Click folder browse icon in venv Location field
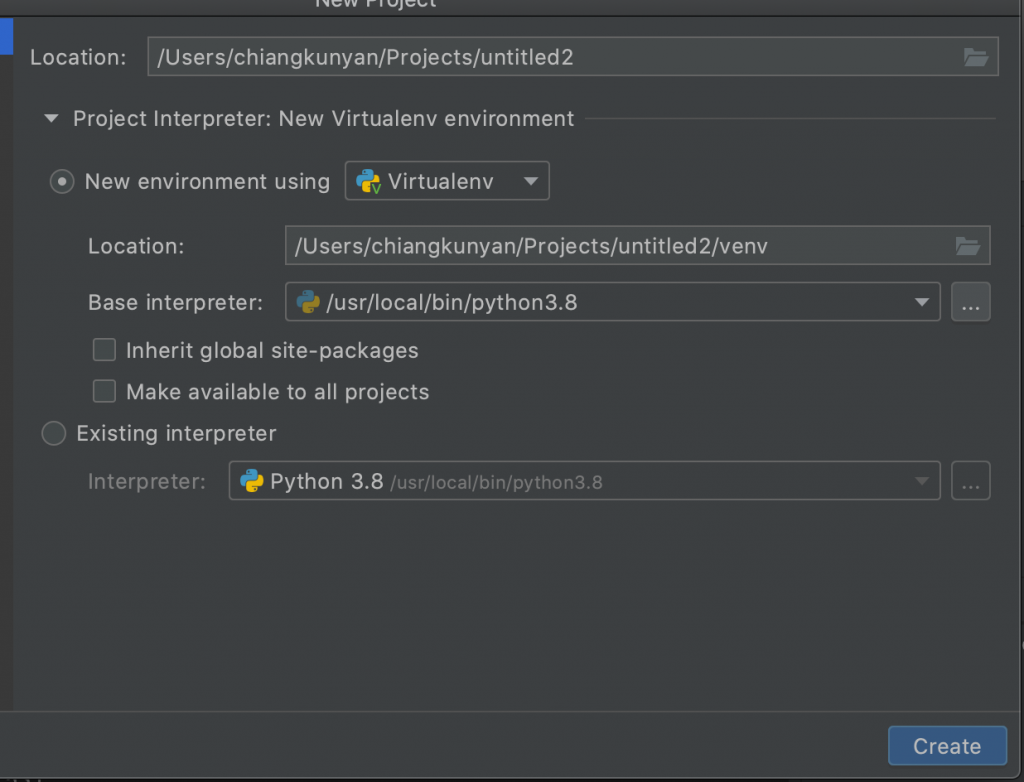Image resolution: width=1024 pixels, height=782 pixels. 967,246
